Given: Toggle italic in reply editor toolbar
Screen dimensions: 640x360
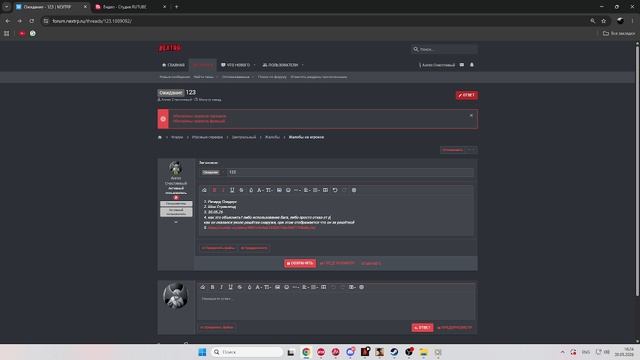Looking at the screenshot, I should 221,287.
